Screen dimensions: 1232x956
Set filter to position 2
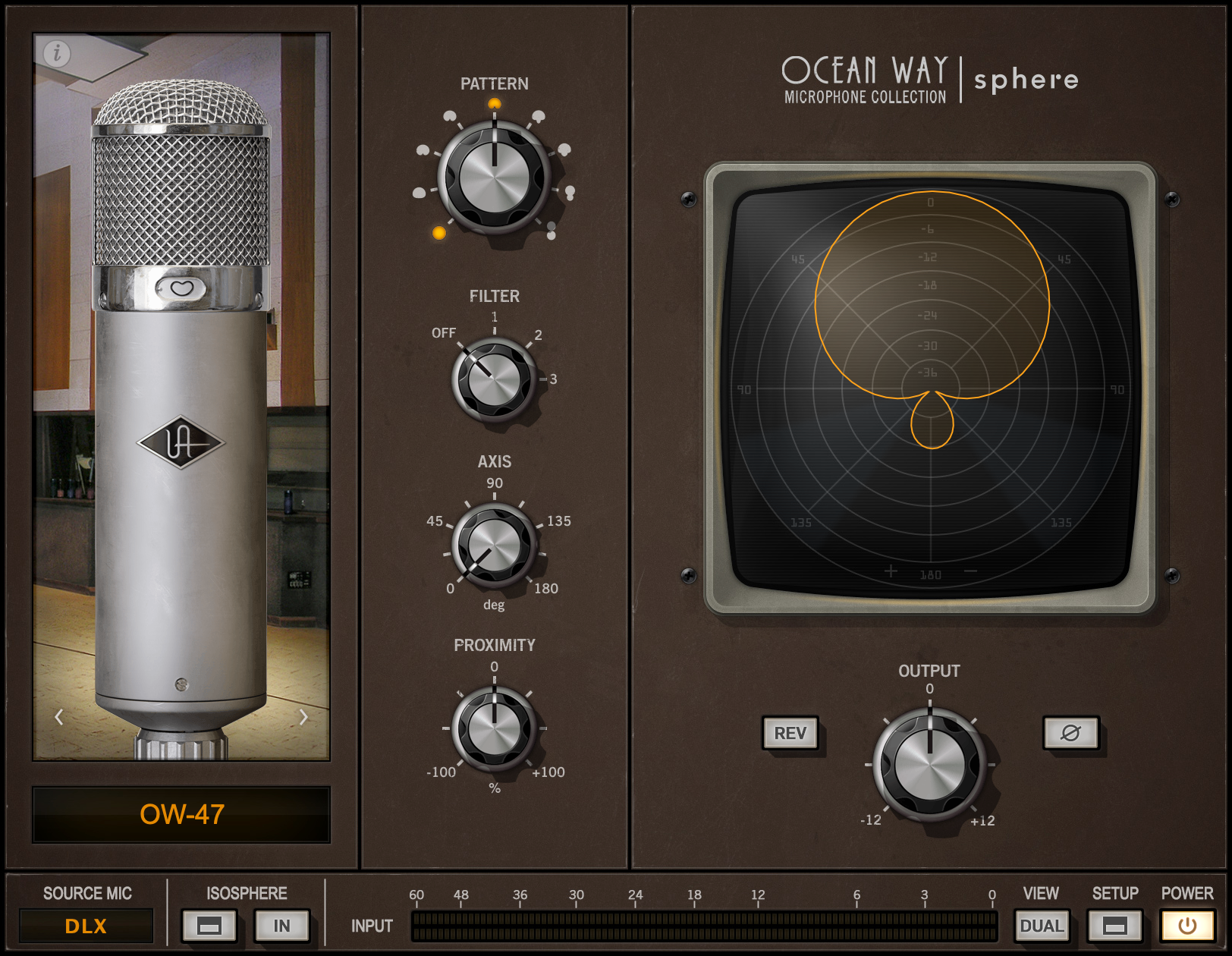[x=539, y=335]
